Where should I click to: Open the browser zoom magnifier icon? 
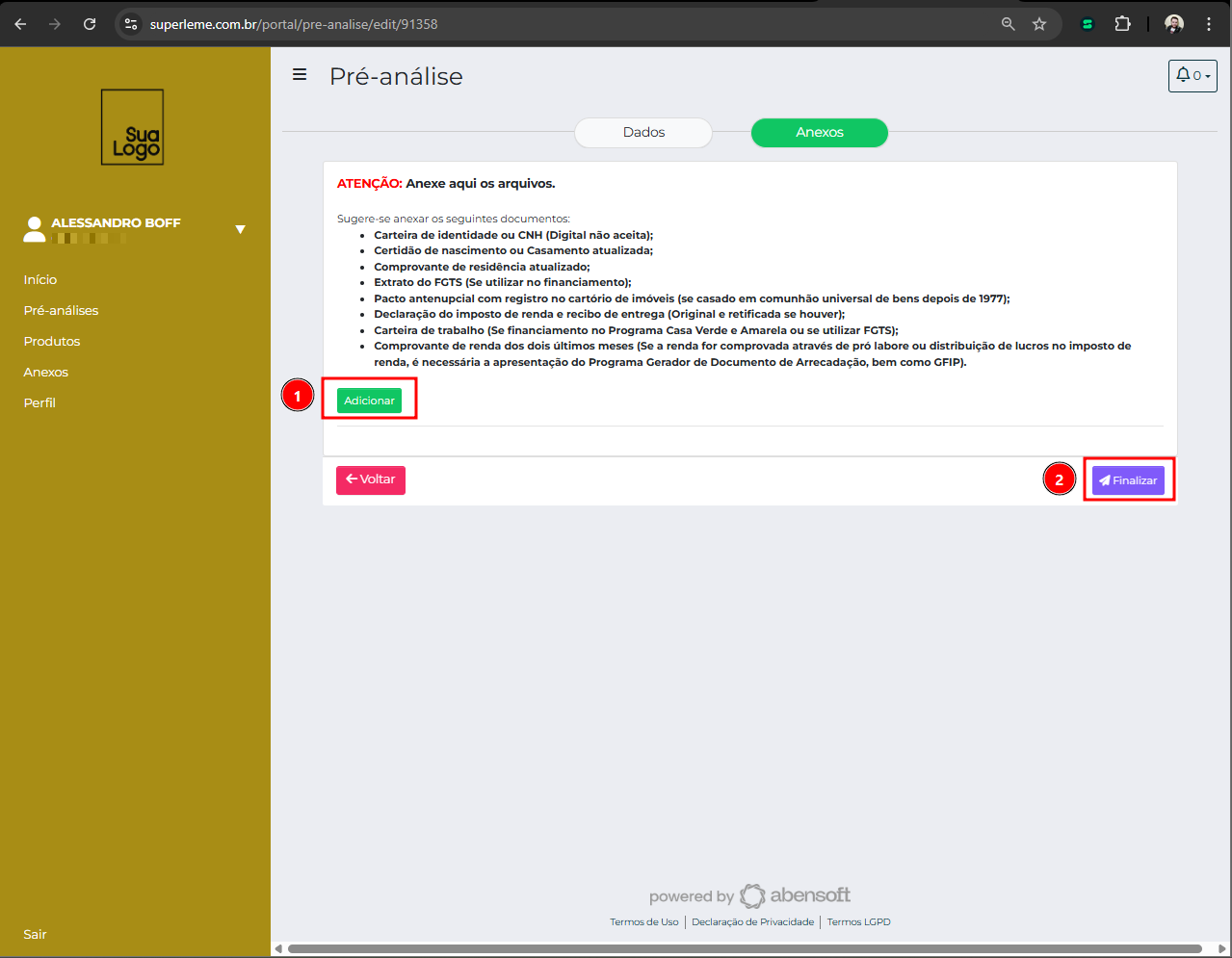click(x=1008, y=24)
